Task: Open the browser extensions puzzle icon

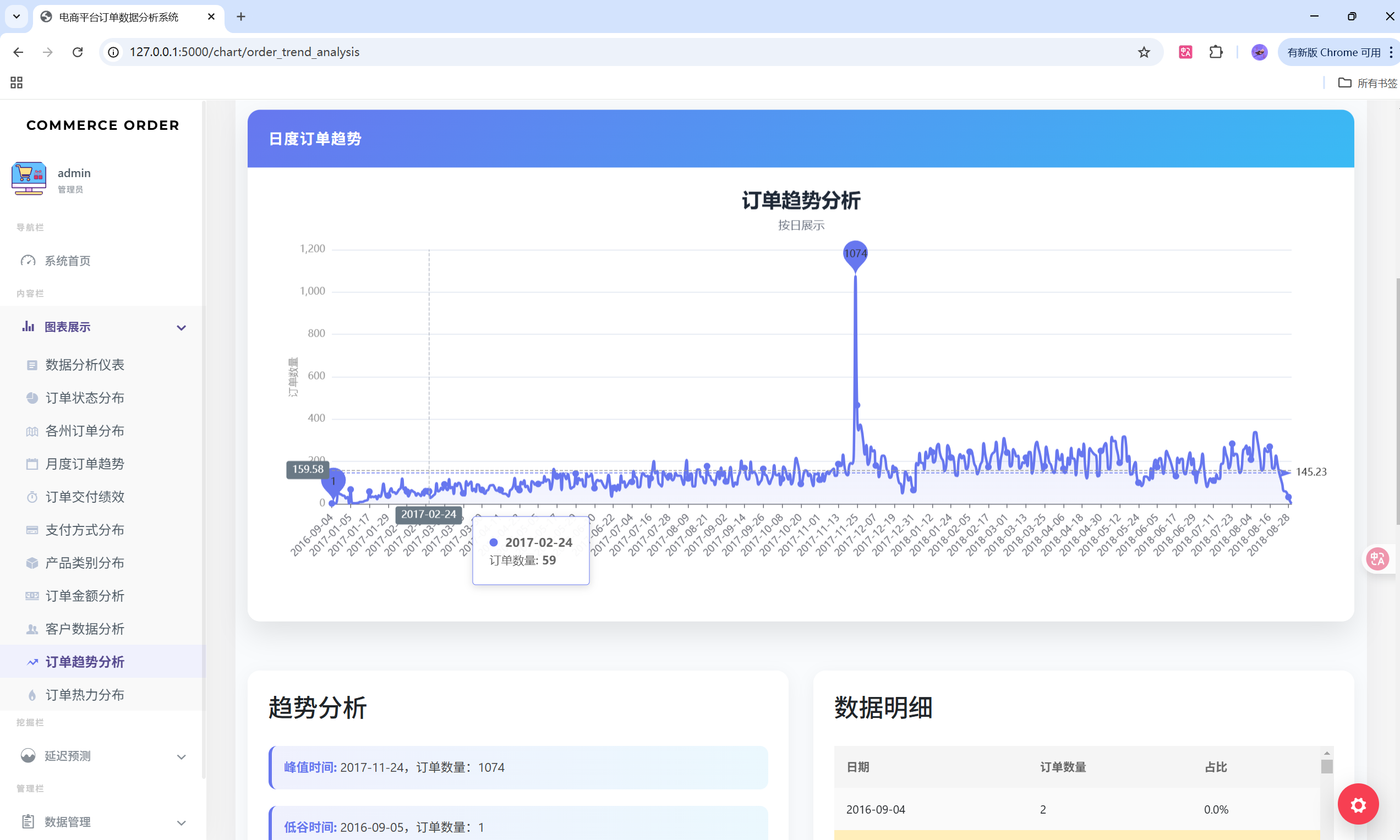Action: coord(1216,52)
